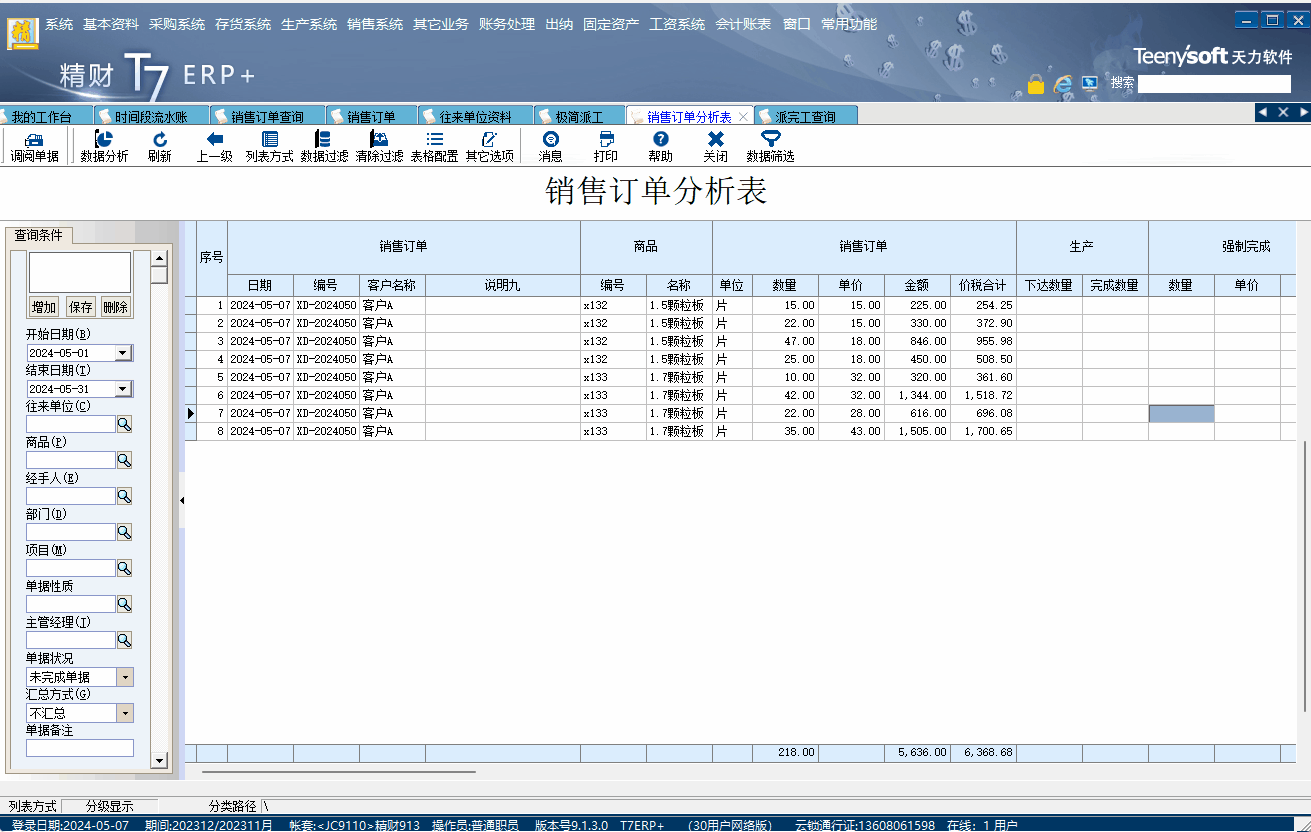Screen dimensions: 1311x832
Task: Expand the 结束日期 date dropdown
Action: click(x=123, y=389)
